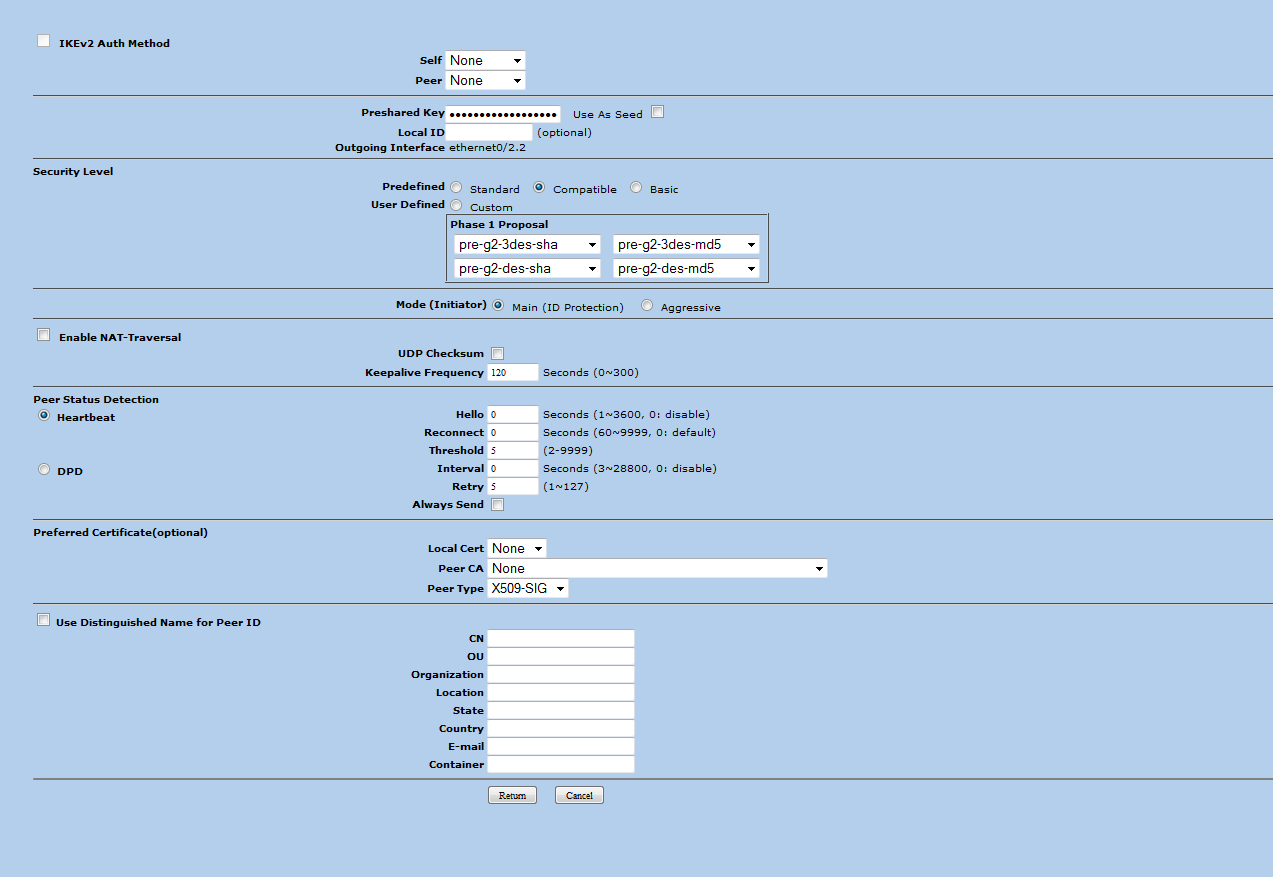Click the ethernet0/2.2 outgoing interface text
This screenshot has width=1273, height=877.
(x=487, y=148)
